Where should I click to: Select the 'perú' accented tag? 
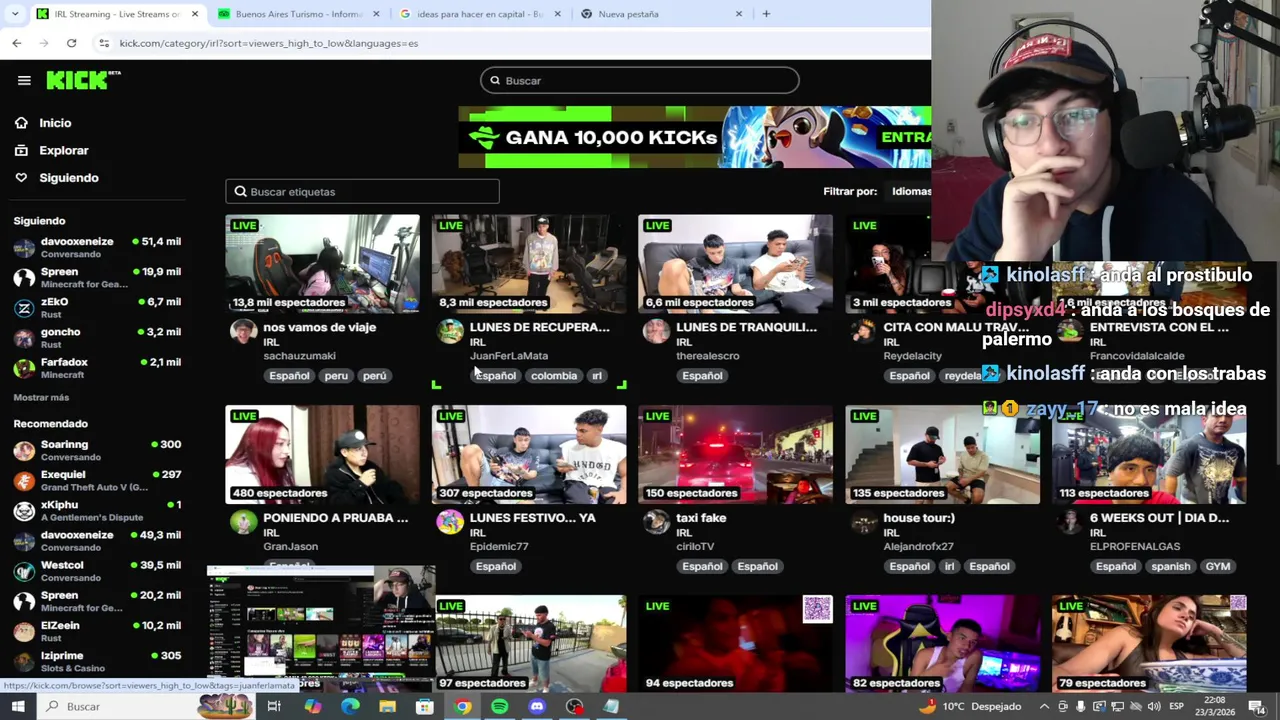pos(375,376)
